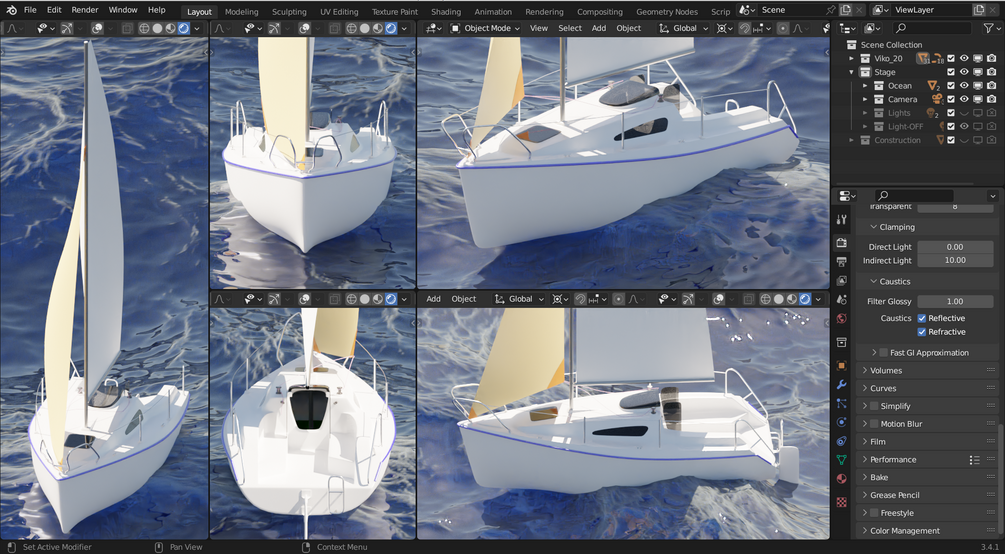Open the Object Data green triangle tab
This screenshot has width=1005, height=554.
[842, 460]
